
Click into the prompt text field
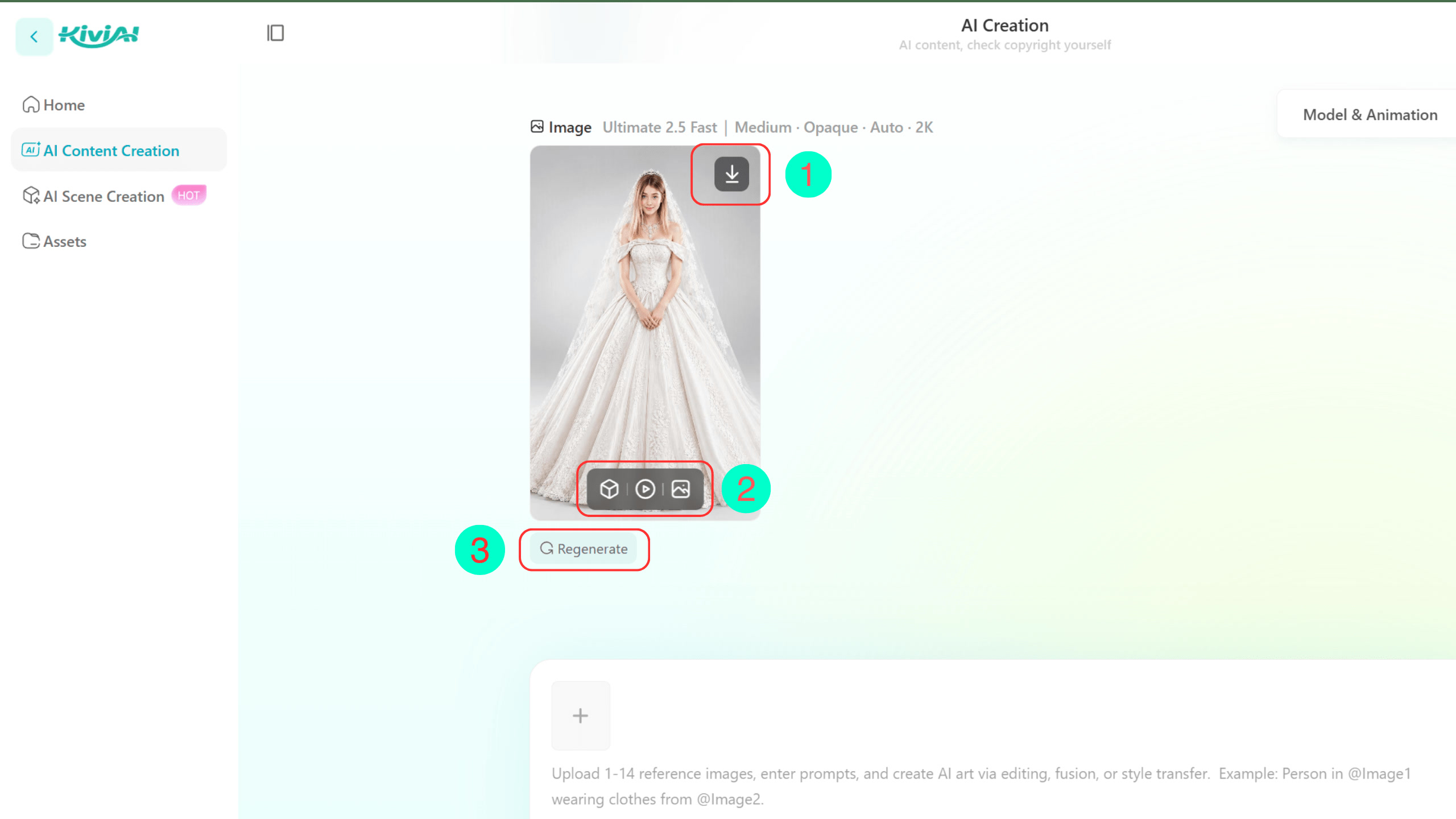click(x=981, y=786)
